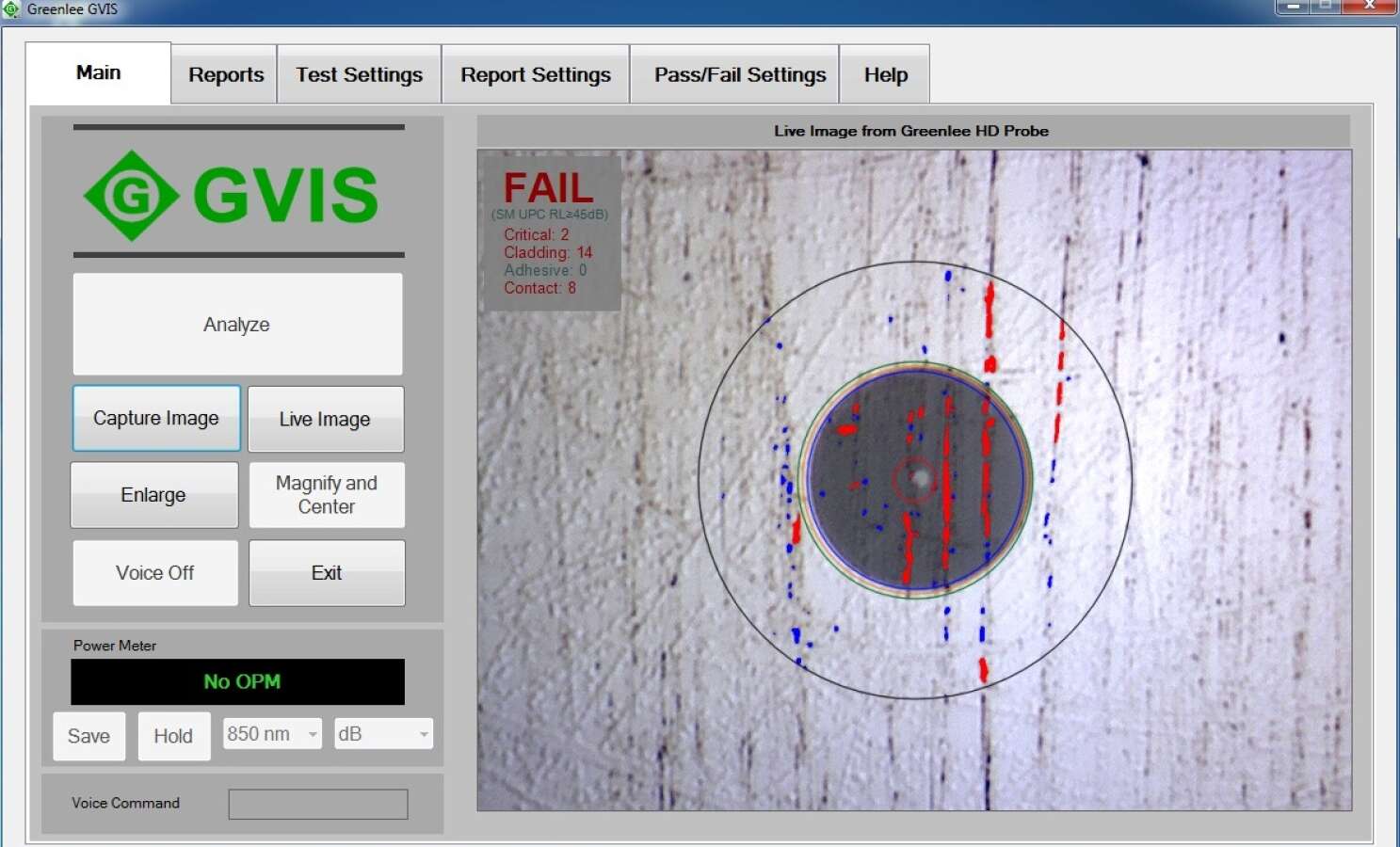Switch to Live Image mode
The height and width of the screenshot is (847, 1400).
click(x=326, y=419)
